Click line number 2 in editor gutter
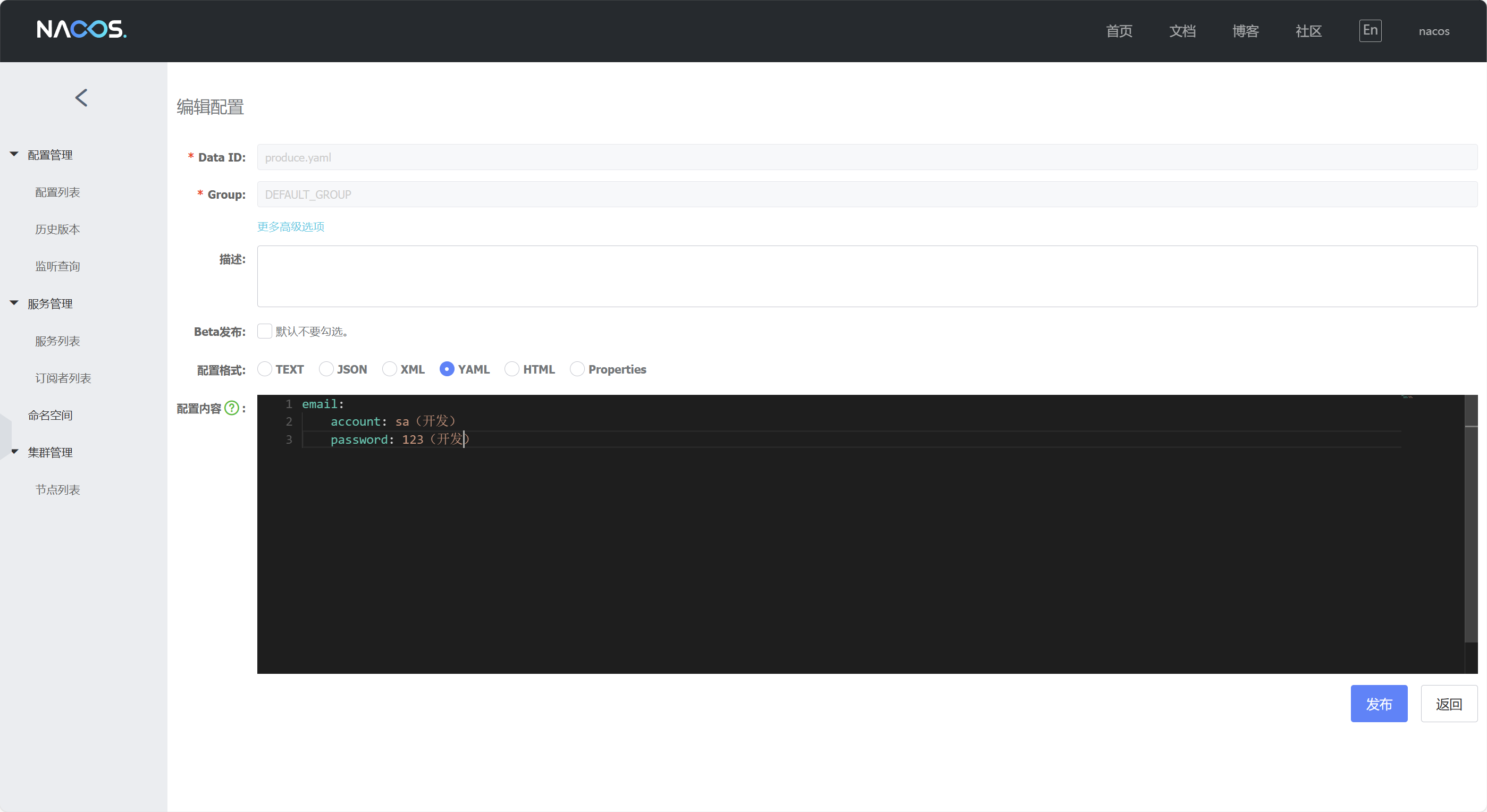Viewport: 1487px width, 812px height. 289,422
